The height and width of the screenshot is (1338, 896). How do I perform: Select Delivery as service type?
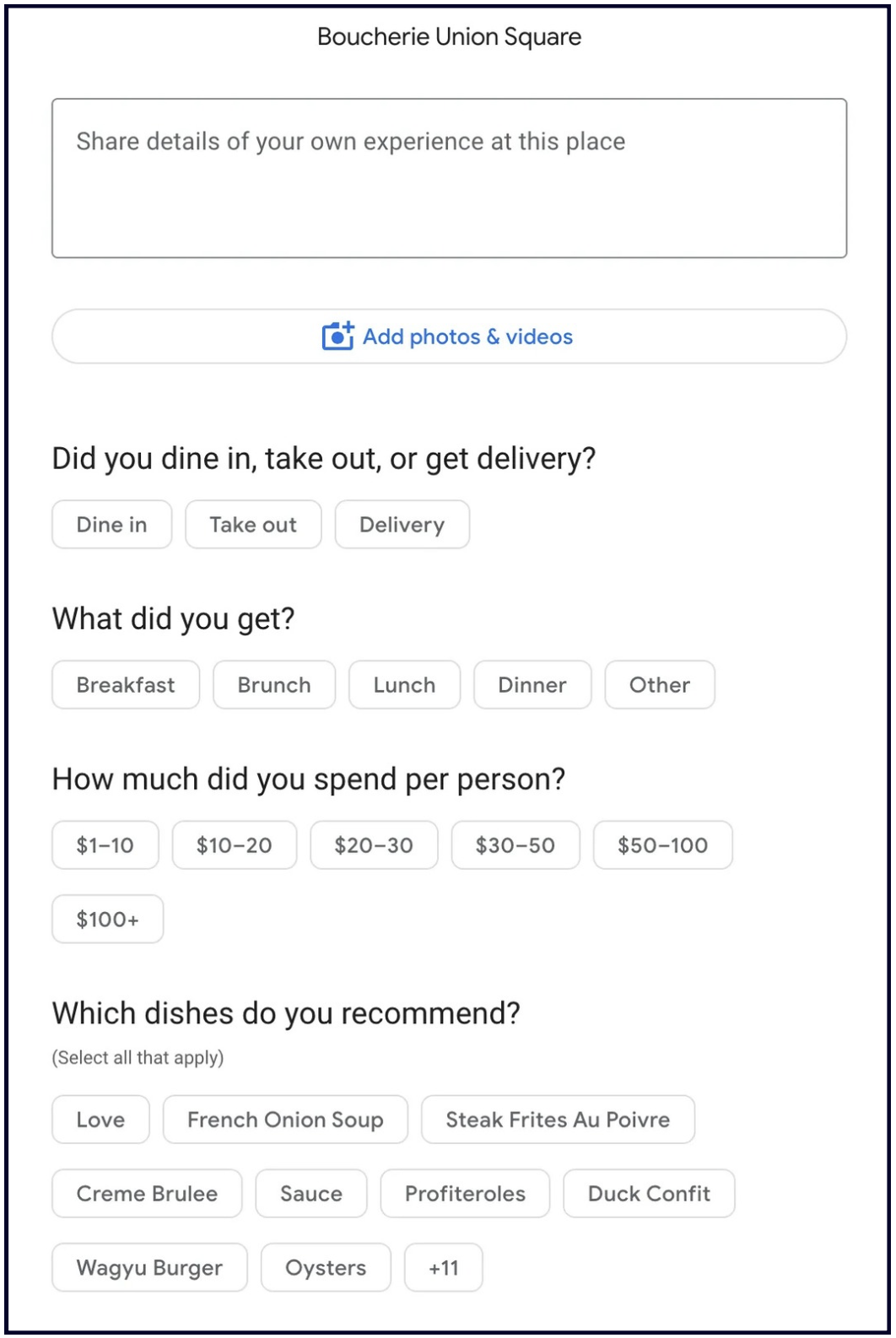(402, 525)
